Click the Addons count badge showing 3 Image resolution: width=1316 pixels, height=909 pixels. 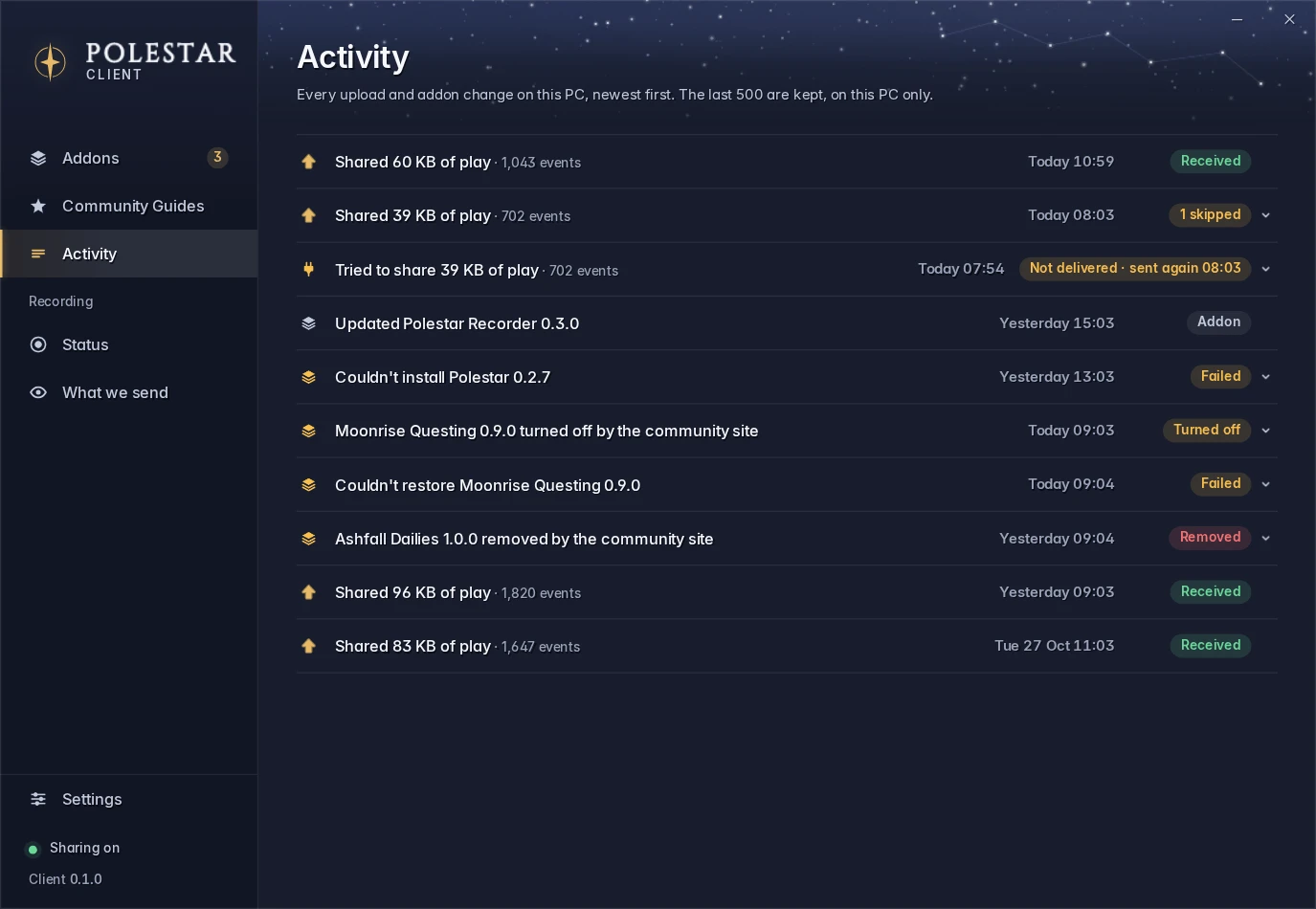(218, 157)
